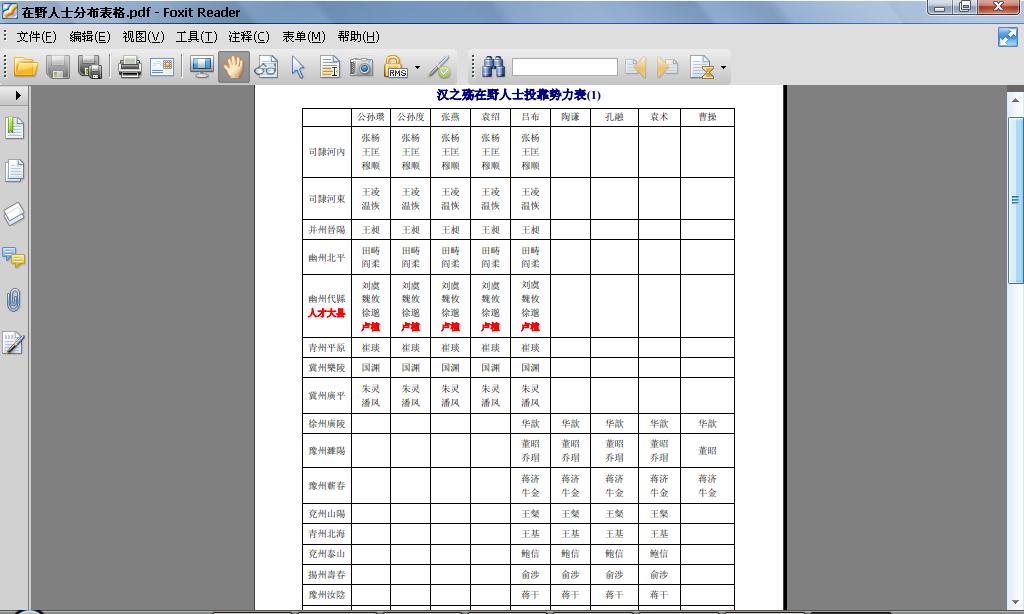Open the Attachments paperclip panel
Image resolution: width=1024 pixels, height=614 pixels.
[x=14, y=300]
